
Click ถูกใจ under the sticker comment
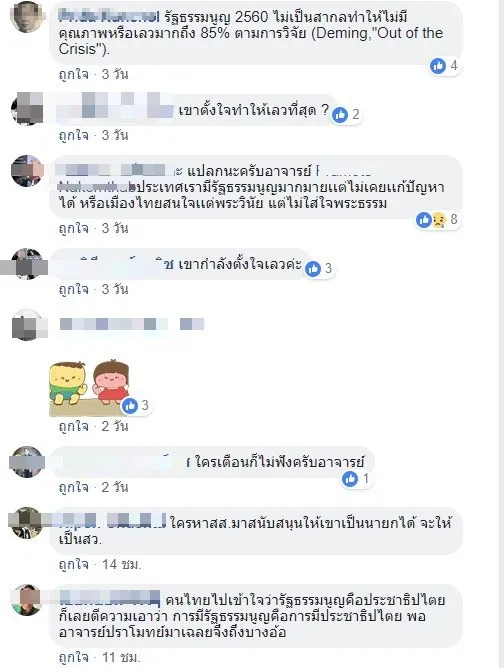pos(74,426)
